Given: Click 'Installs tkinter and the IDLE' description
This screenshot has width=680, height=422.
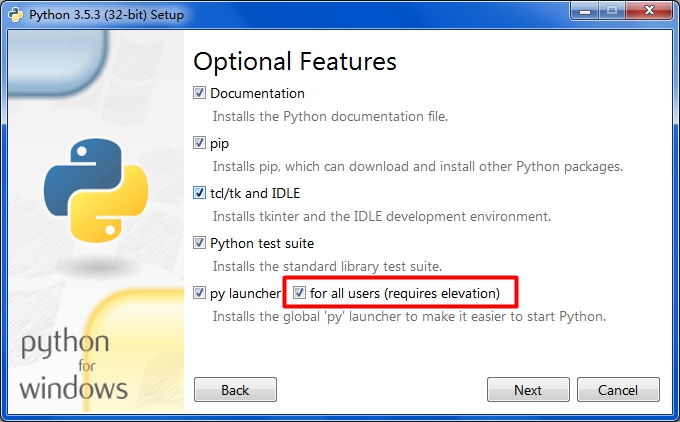Looking at the screenshot, I should [x=382, y=216].
